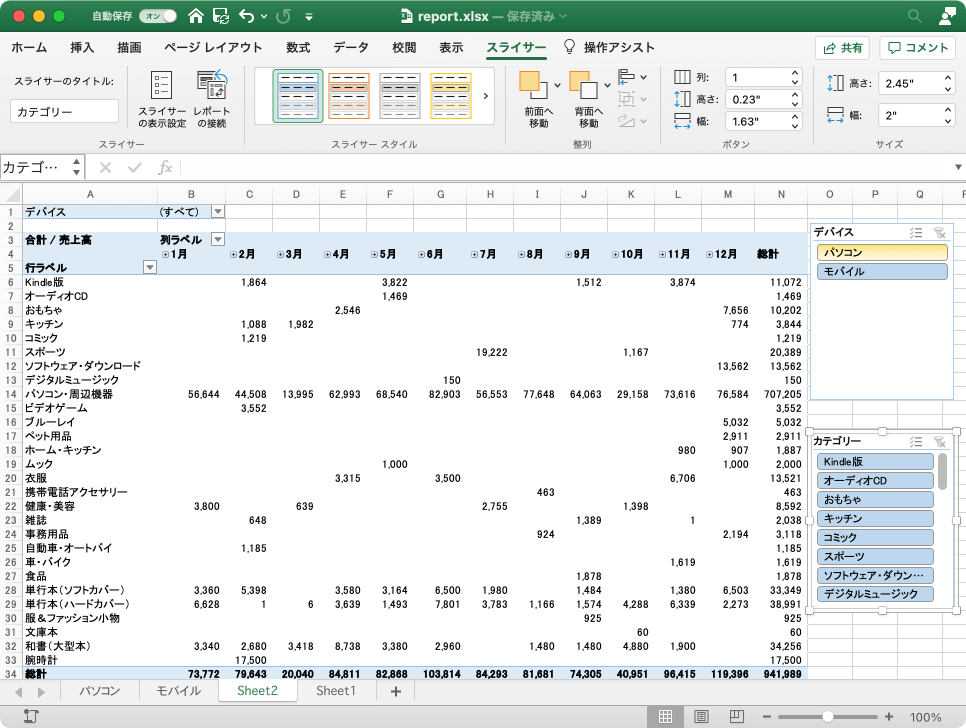Click the Save icon in title bar

coord(219,17)
